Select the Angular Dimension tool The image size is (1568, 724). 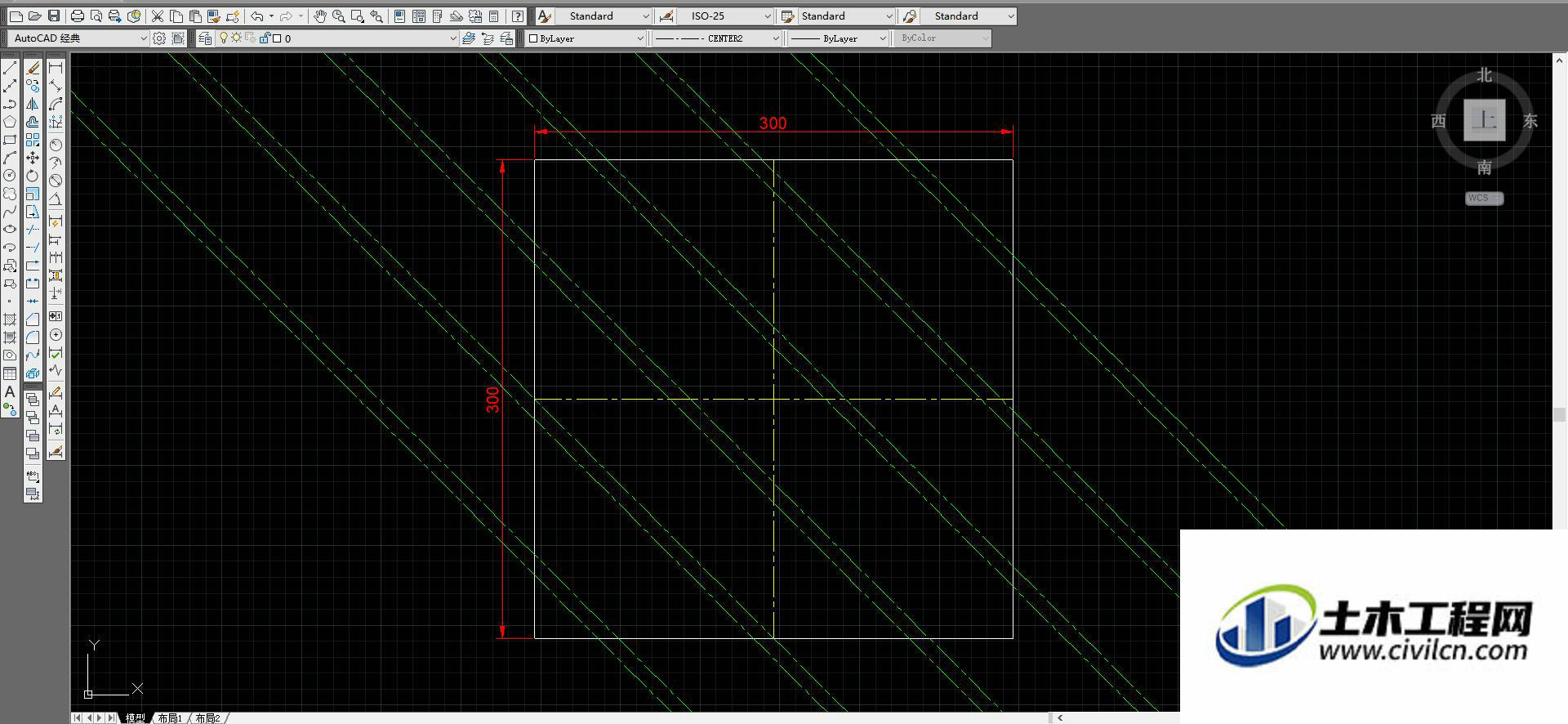(x=56, y=199)
